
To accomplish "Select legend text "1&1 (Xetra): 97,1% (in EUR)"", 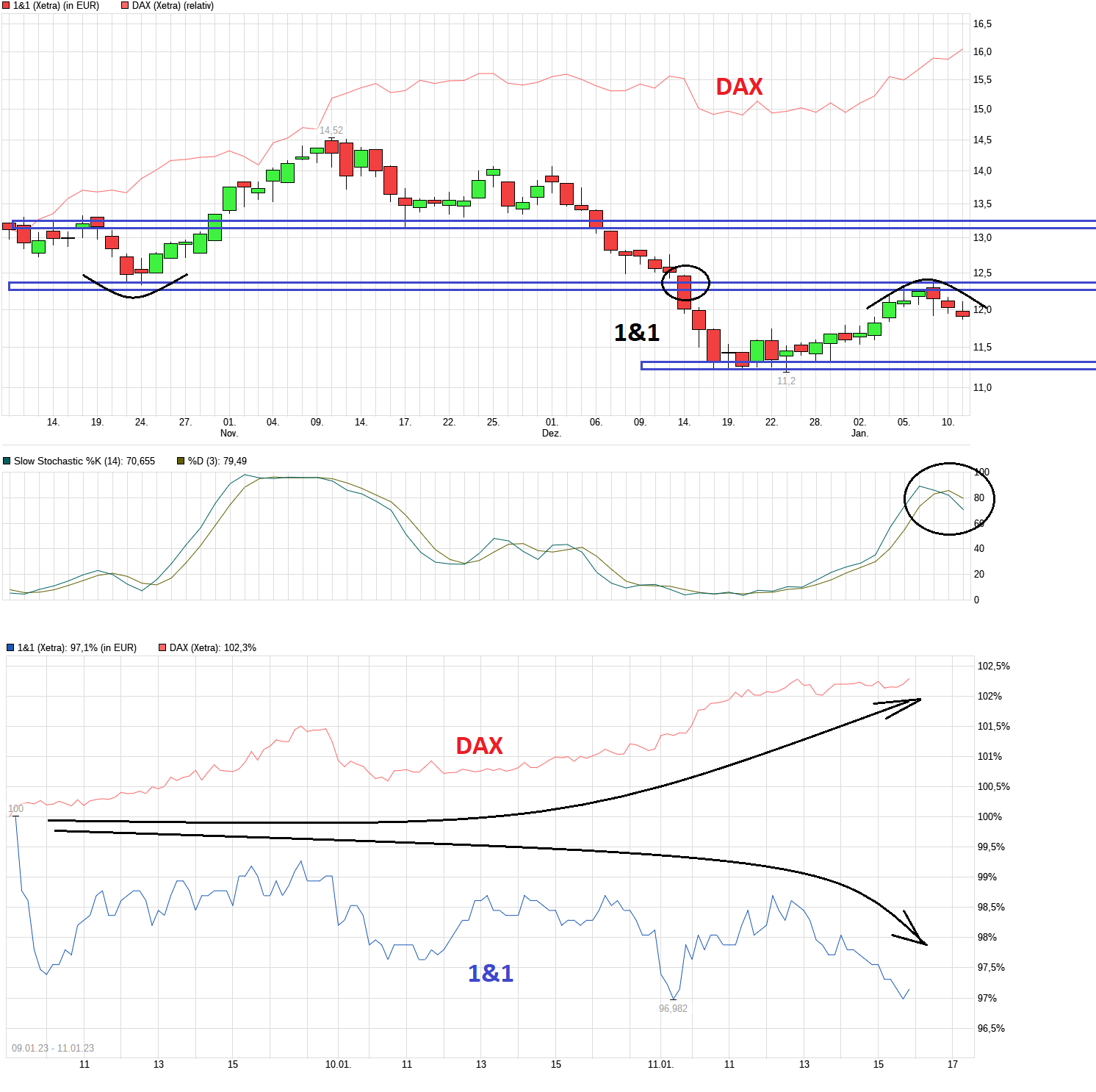I will pos(77,648).
